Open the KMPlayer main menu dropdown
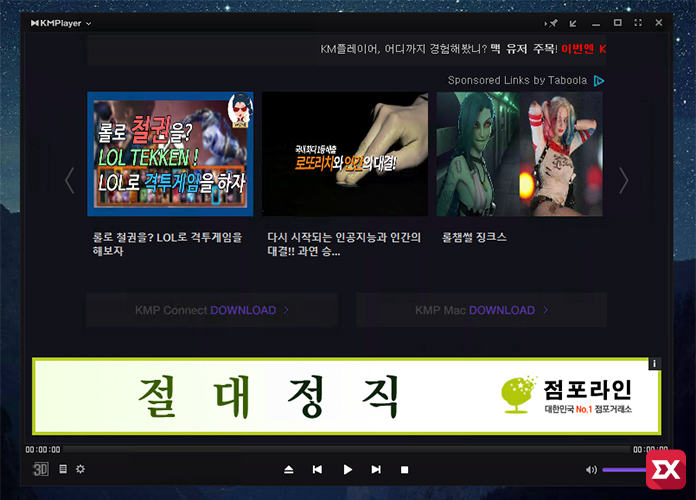The image size is (696, 500). tap(61, 23)
